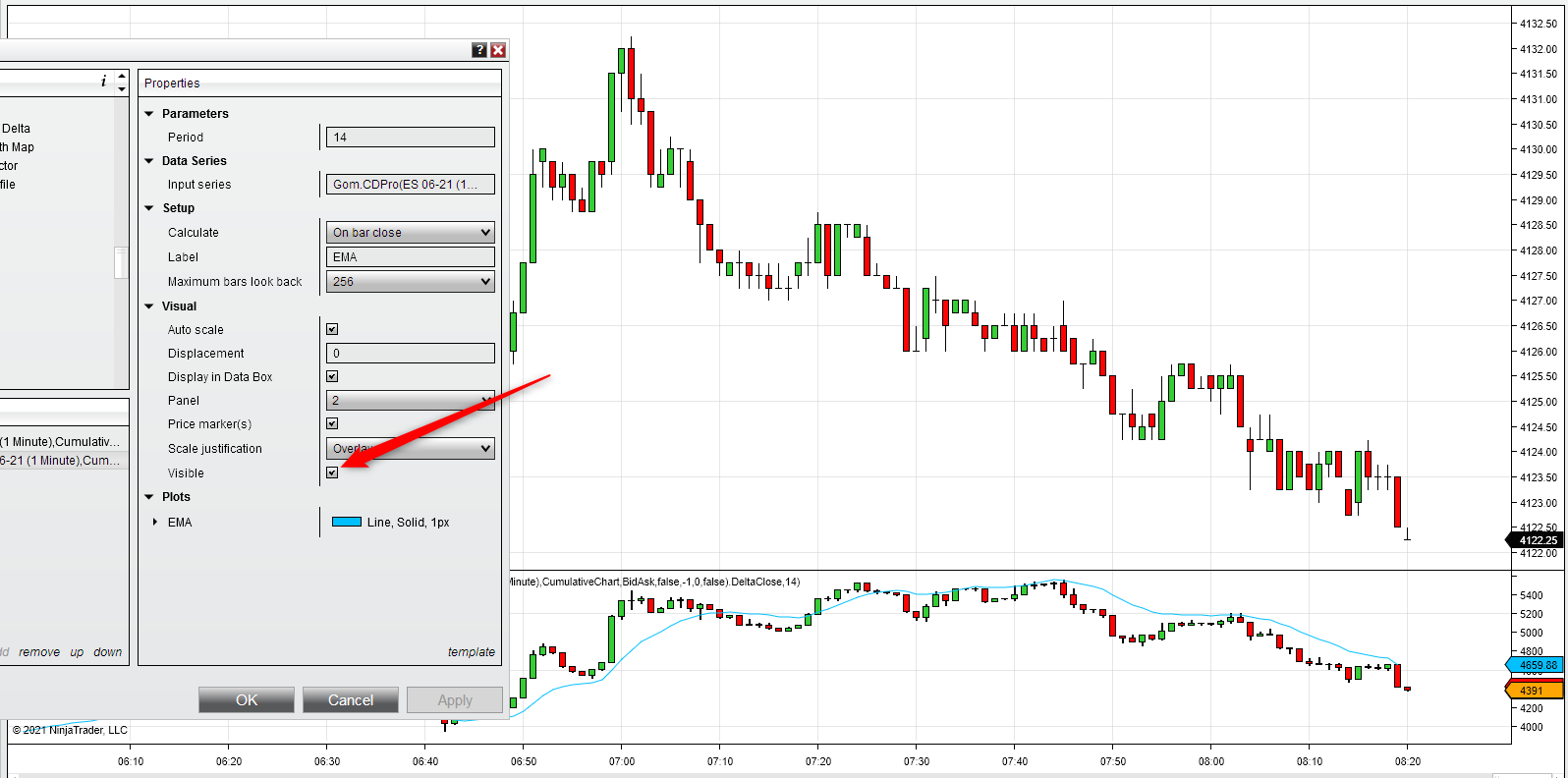Collapse the Parameters section
The height and width of the screenshot is (778, 1568).
coord(149,114)
